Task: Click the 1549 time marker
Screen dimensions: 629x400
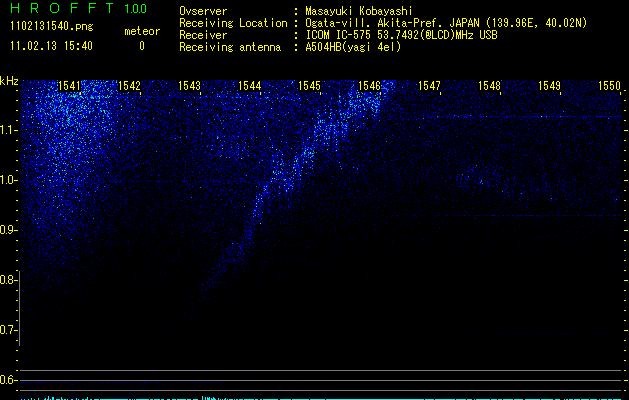Action: [x=549, y=86]
